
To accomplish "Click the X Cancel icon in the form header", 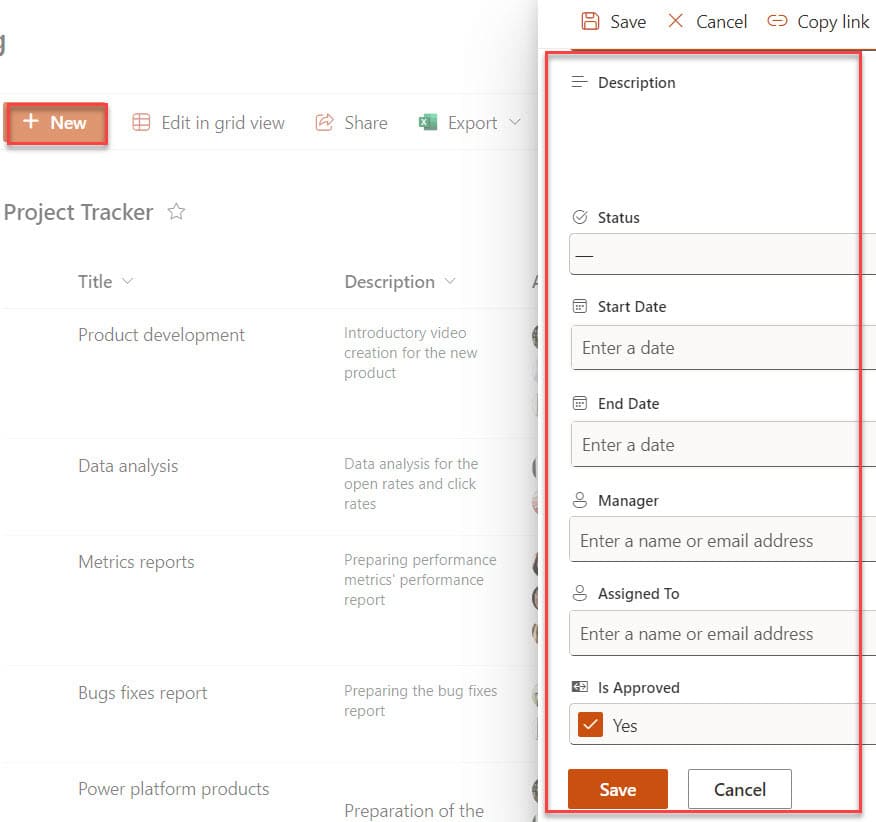I will click(675, 21).
